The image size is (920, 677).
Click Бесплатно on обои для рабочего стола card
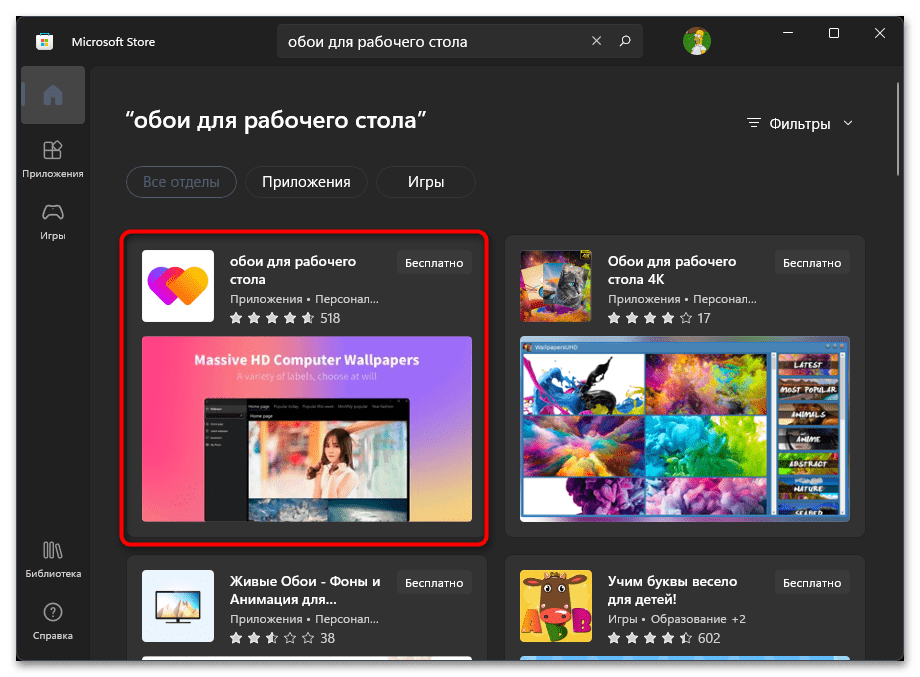click(434, 263)
